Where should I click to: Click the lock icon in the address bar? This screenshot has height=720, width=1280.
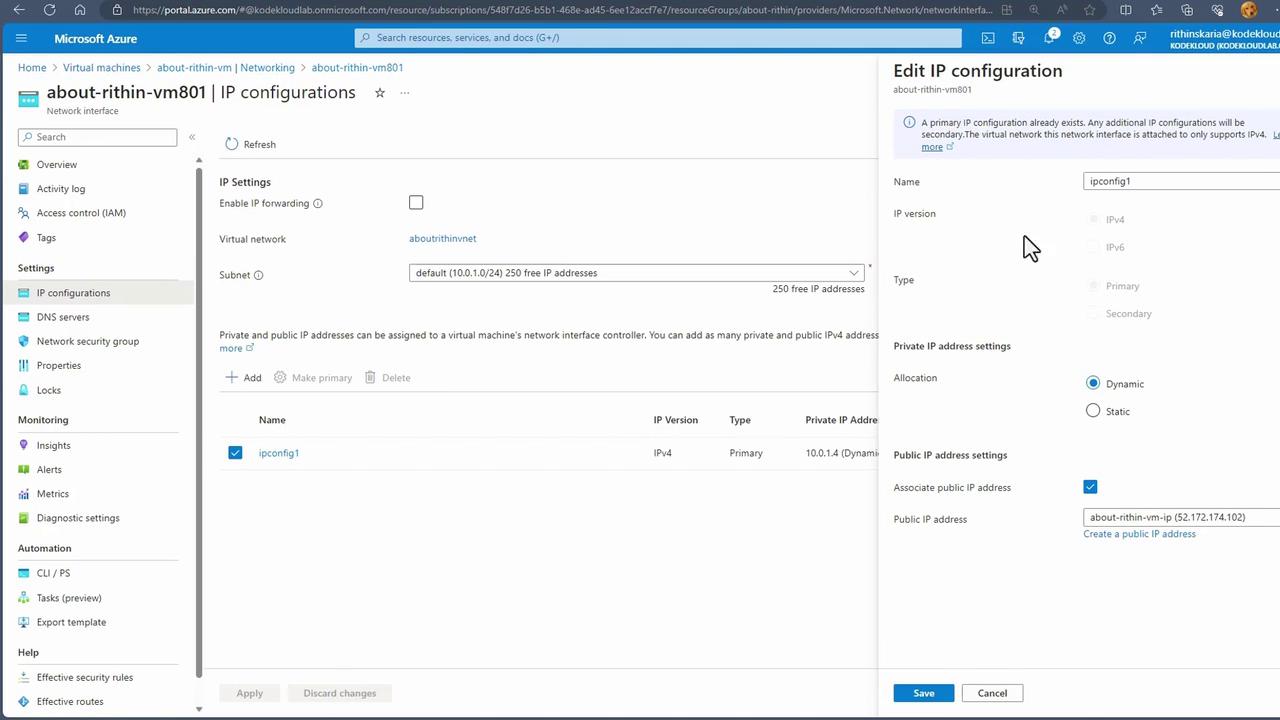point(117,10)
